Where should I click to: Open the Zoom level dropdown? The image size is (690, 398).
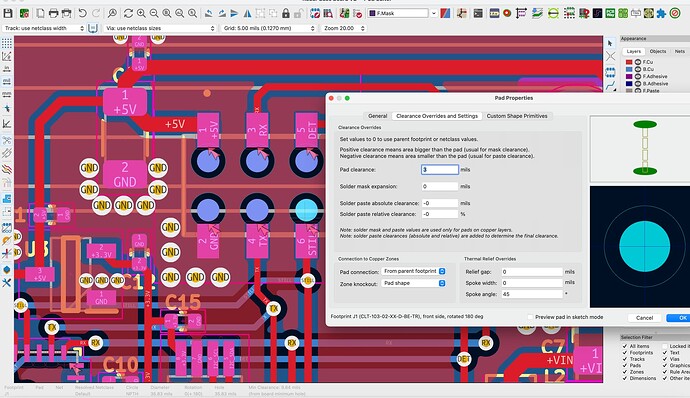pos(344,28)
